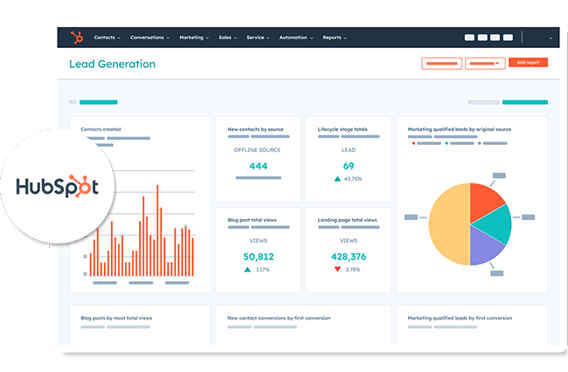Click the green up arrow next to 43.75%
The width and height of the screenshot is (568, 372).
(338, 179)
